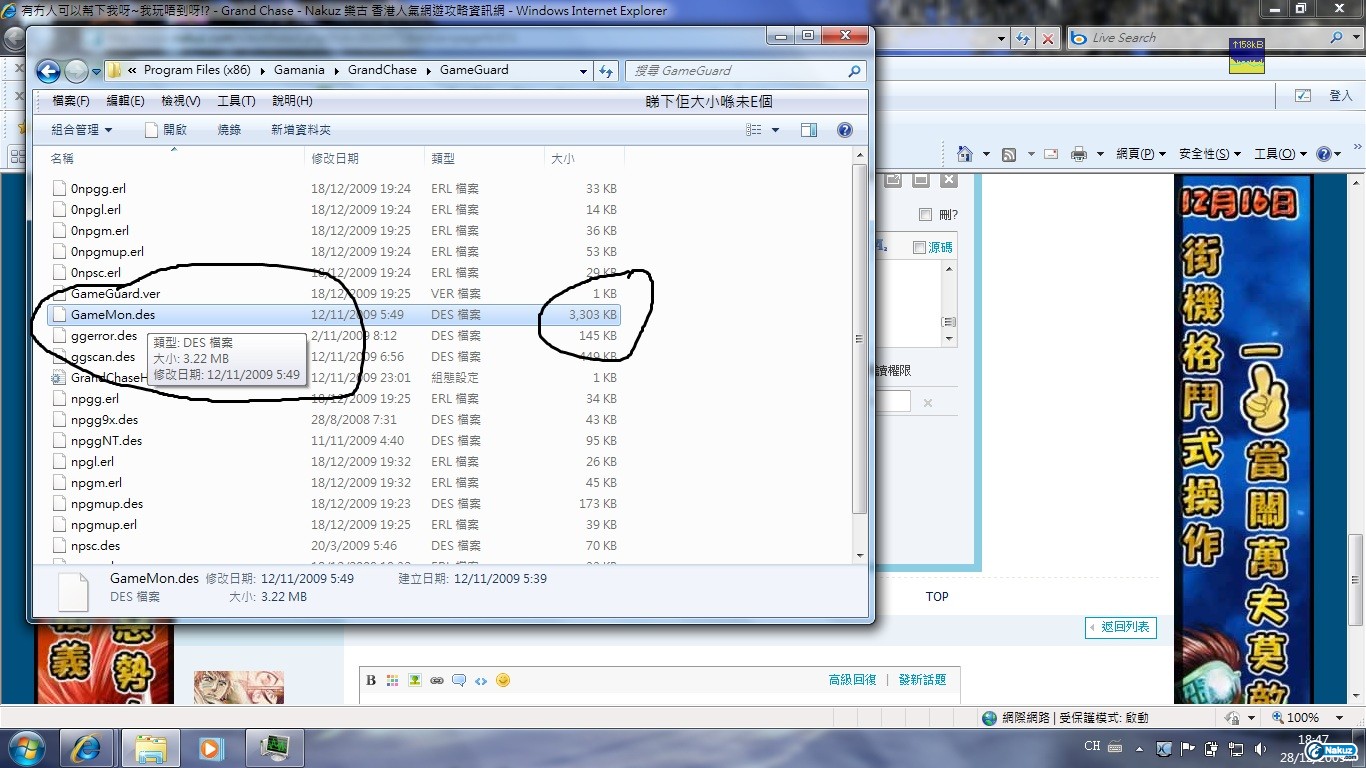The image size is (1366, 768).
Task: Click bold B in reply editor
Action: (371, 680)
